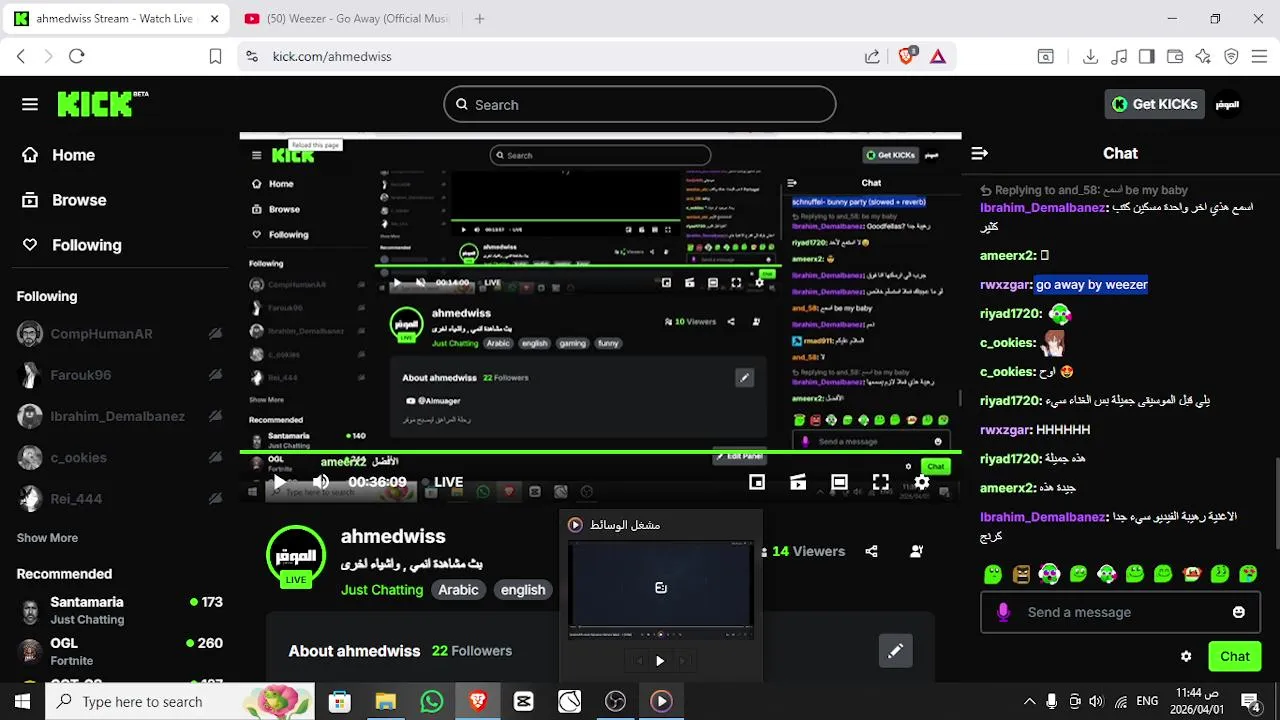Mute the stream volume

point(321,482)
